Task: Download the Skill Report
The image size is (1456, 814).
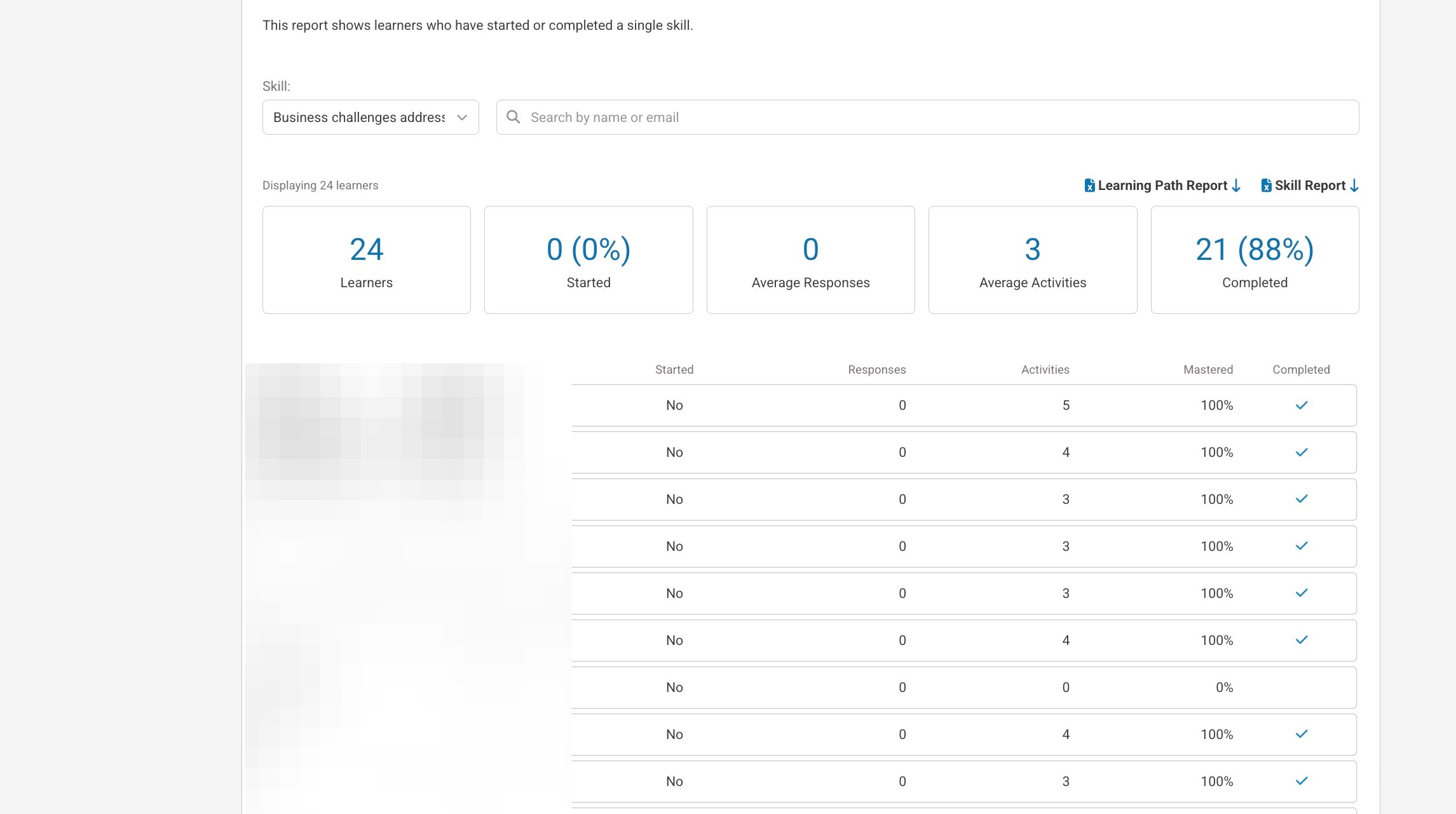Action: pyautogui.click(x=1310, y=186)
